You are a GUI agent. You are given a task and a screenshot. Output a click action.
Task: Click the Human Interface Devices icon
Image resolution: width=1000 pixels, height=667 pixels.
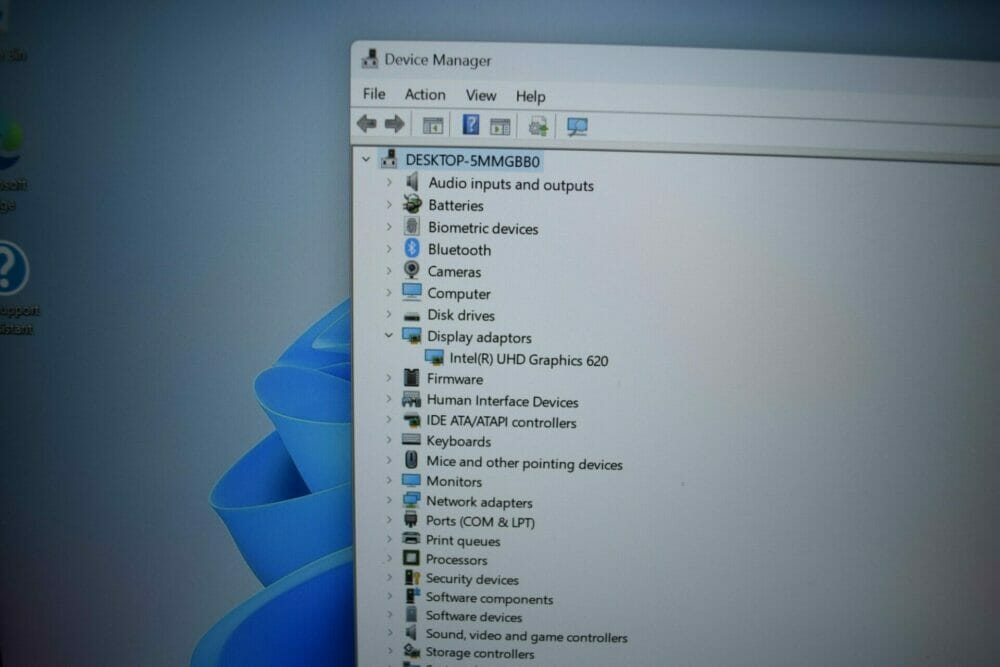point(411,400)
